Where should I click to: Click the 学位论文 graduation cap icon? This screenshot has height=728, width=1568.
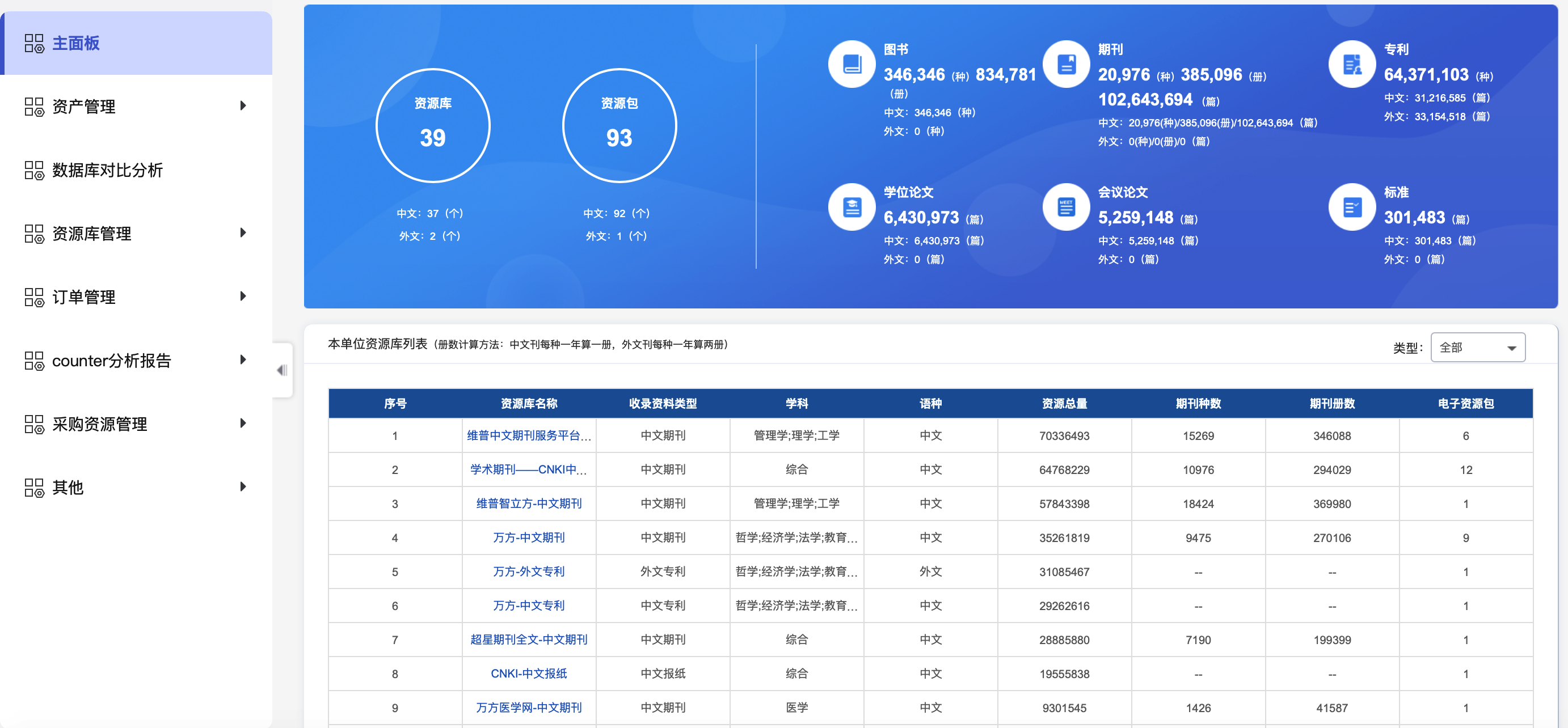tap(852, 208)
